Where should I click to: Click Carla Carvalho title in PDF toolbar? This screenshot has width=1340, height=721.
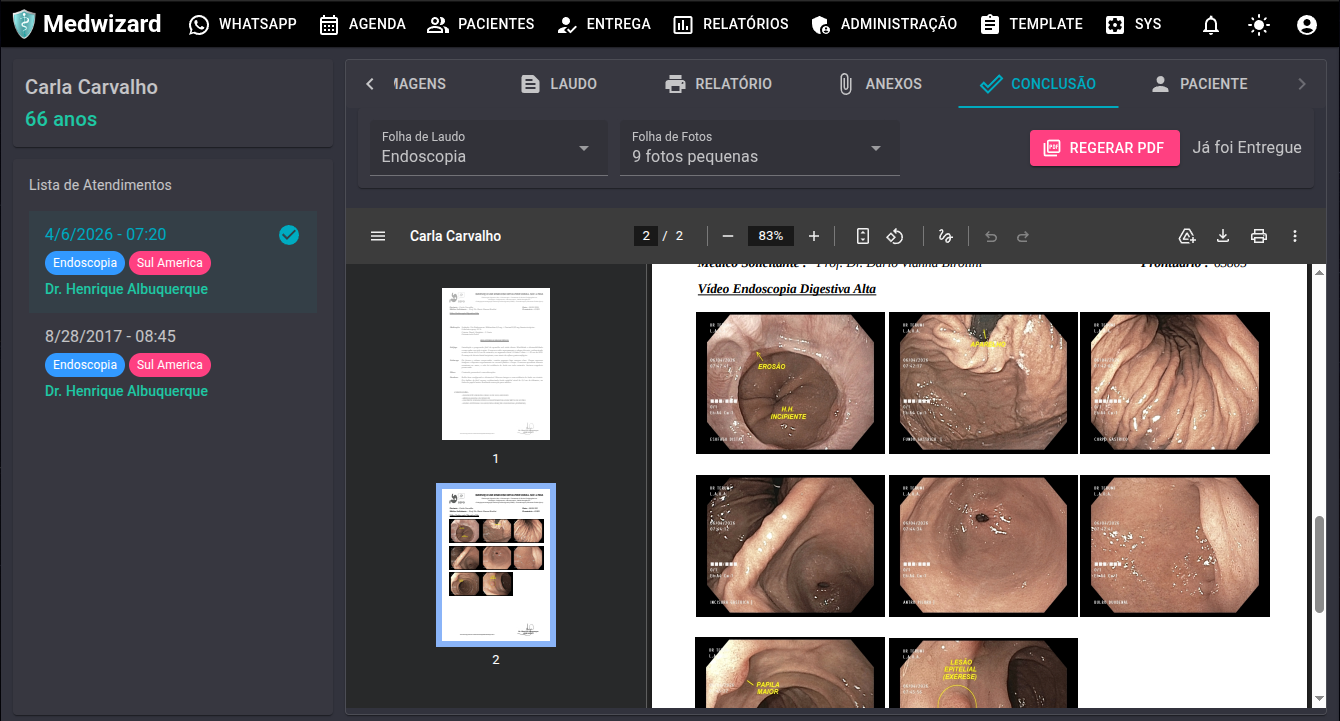point(455,236)
